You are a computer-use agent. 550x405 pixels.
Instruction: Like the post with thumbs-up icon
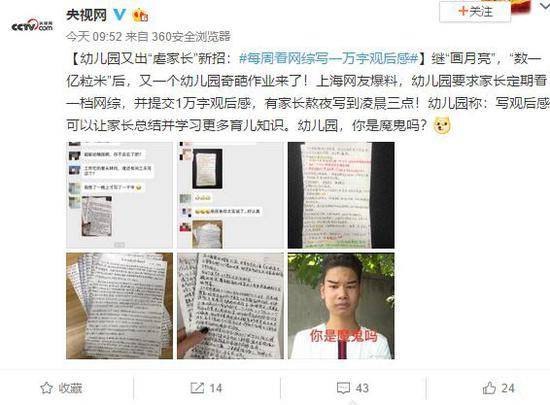click(489, 388)
